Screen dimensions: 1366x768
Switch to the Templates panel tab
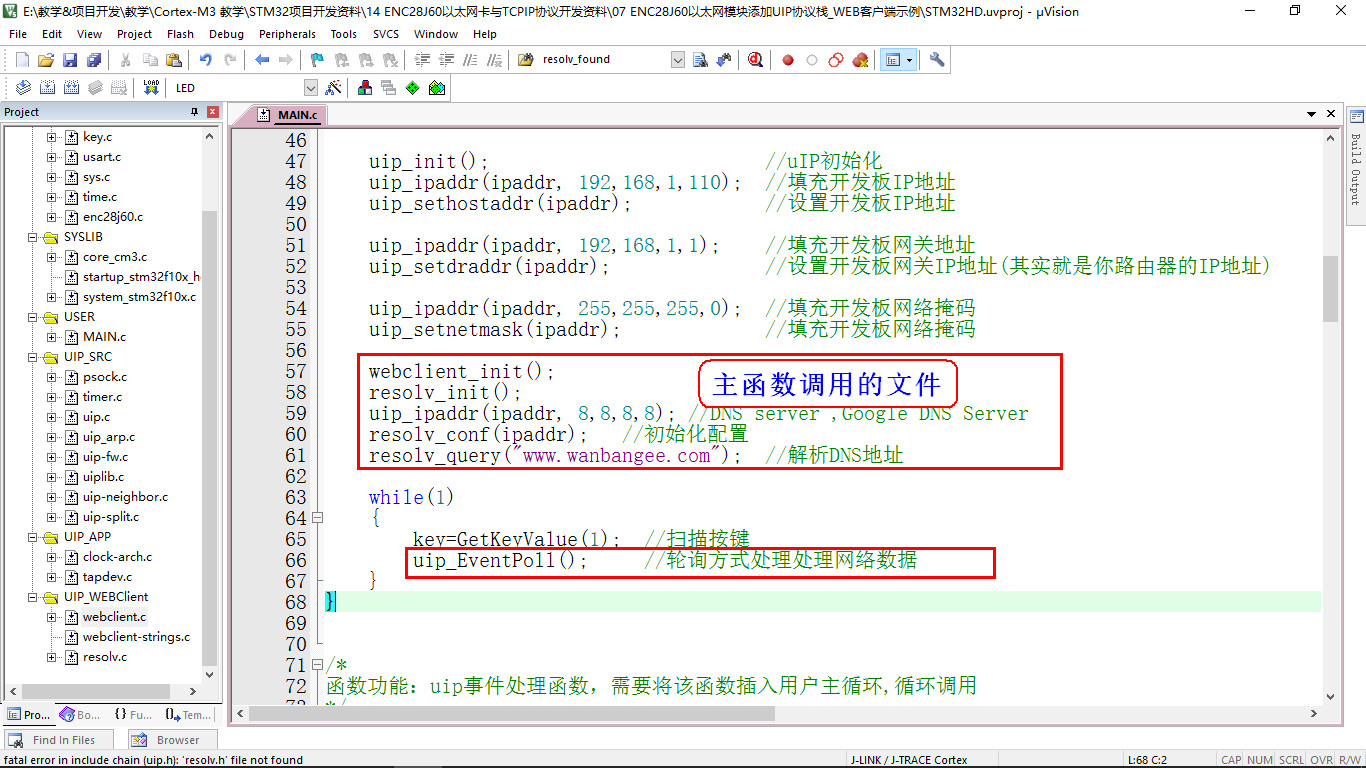[188, 714]
